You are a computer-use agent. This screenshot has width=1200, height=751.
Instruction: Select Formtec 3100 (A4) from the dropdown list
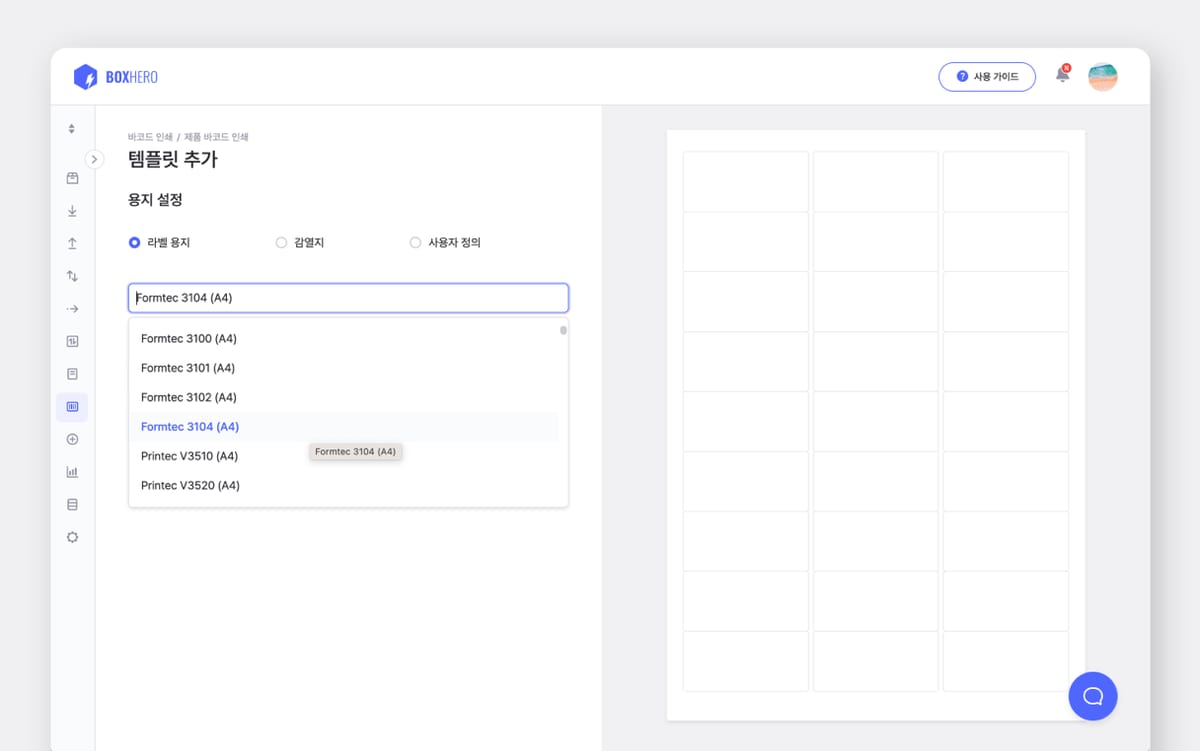(188, 338)
